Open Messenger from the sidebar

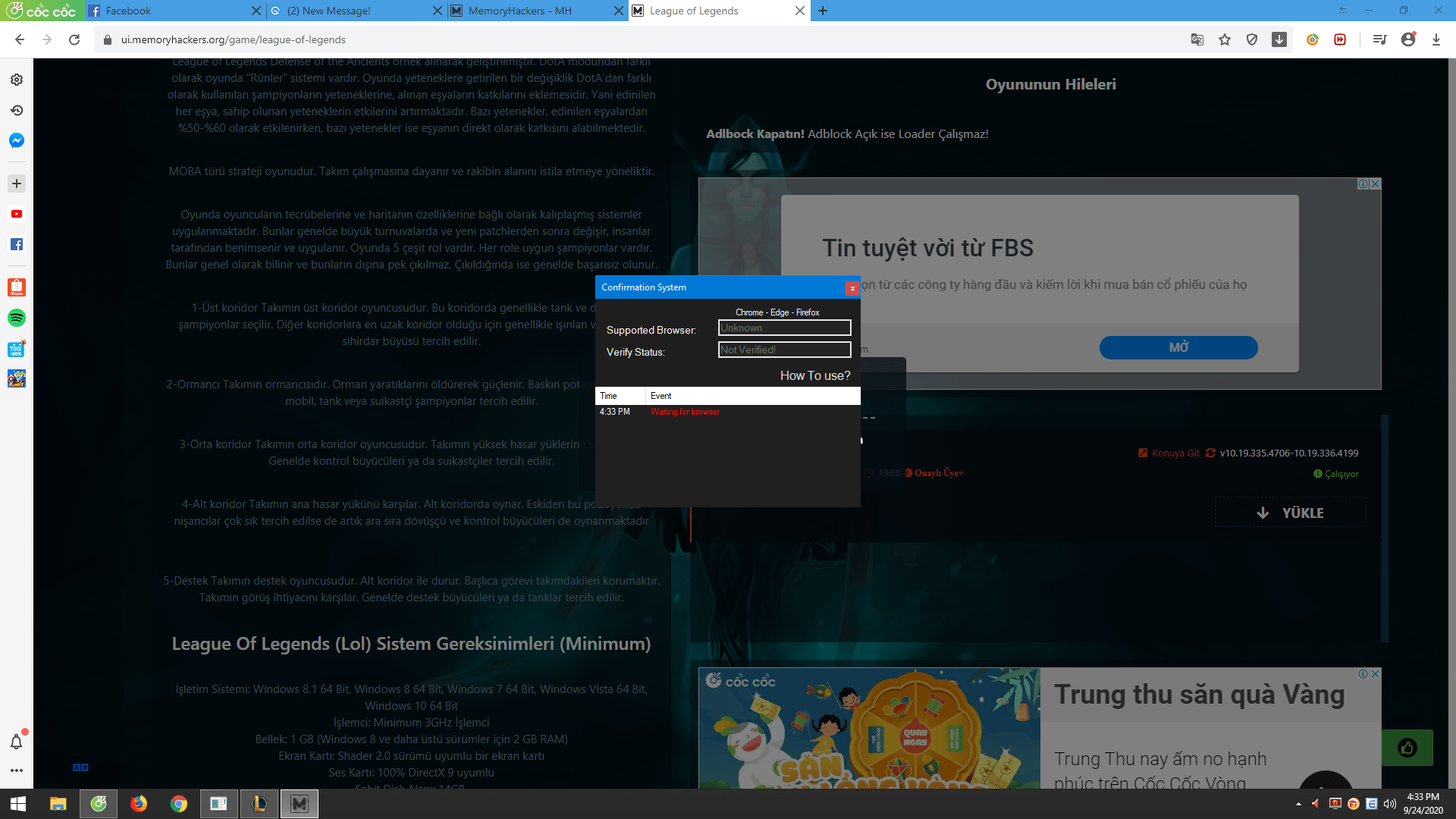(17, 140)
